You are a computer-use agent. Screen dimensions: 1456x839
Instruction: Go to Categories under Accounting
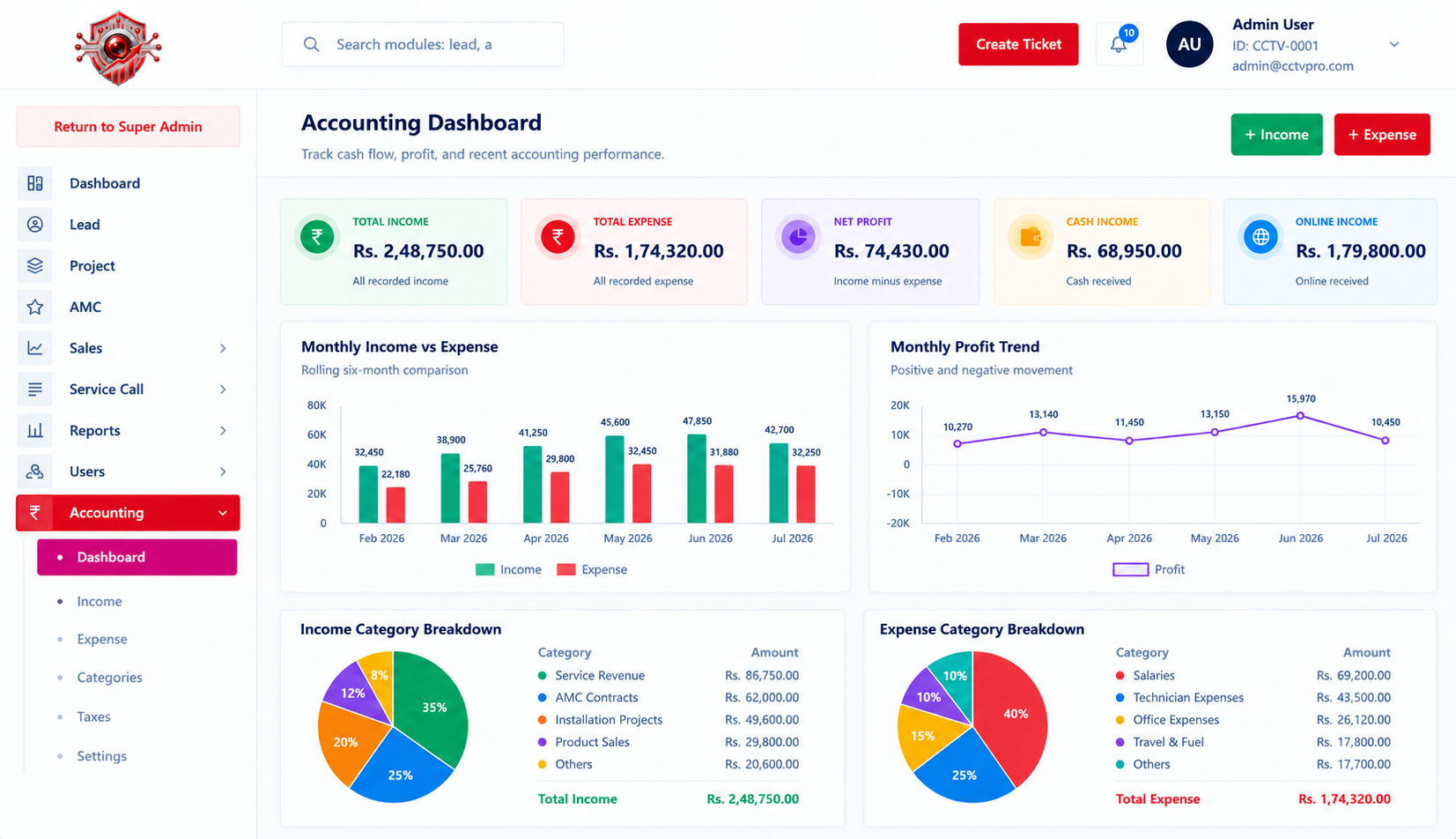tap(109, 677)
